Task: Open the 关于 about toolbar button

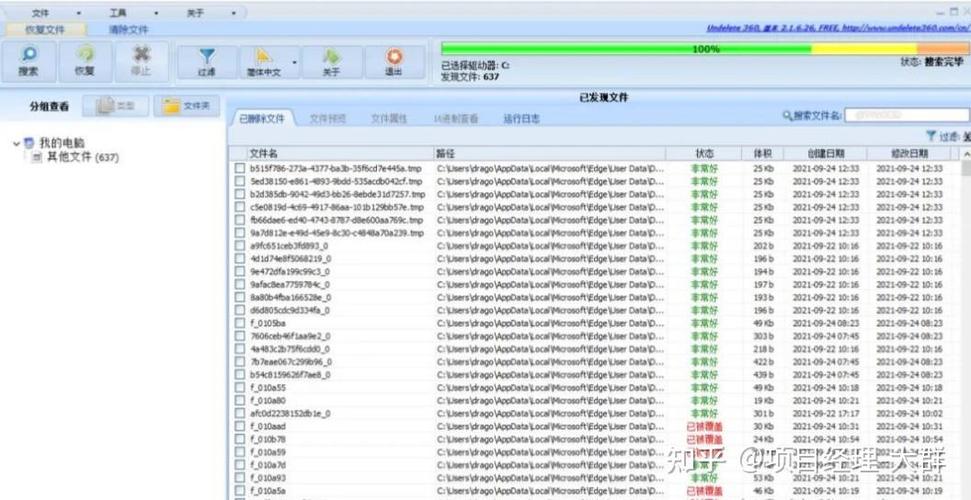Action: click(332, 62)
